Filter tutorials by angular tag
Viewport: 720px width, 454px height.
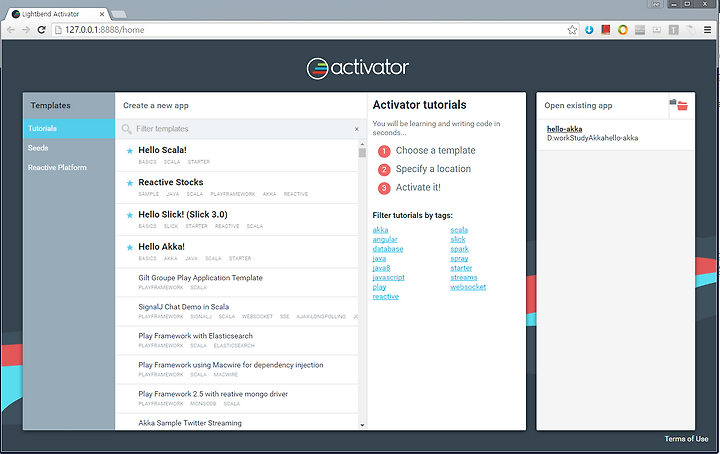point(385,239)
